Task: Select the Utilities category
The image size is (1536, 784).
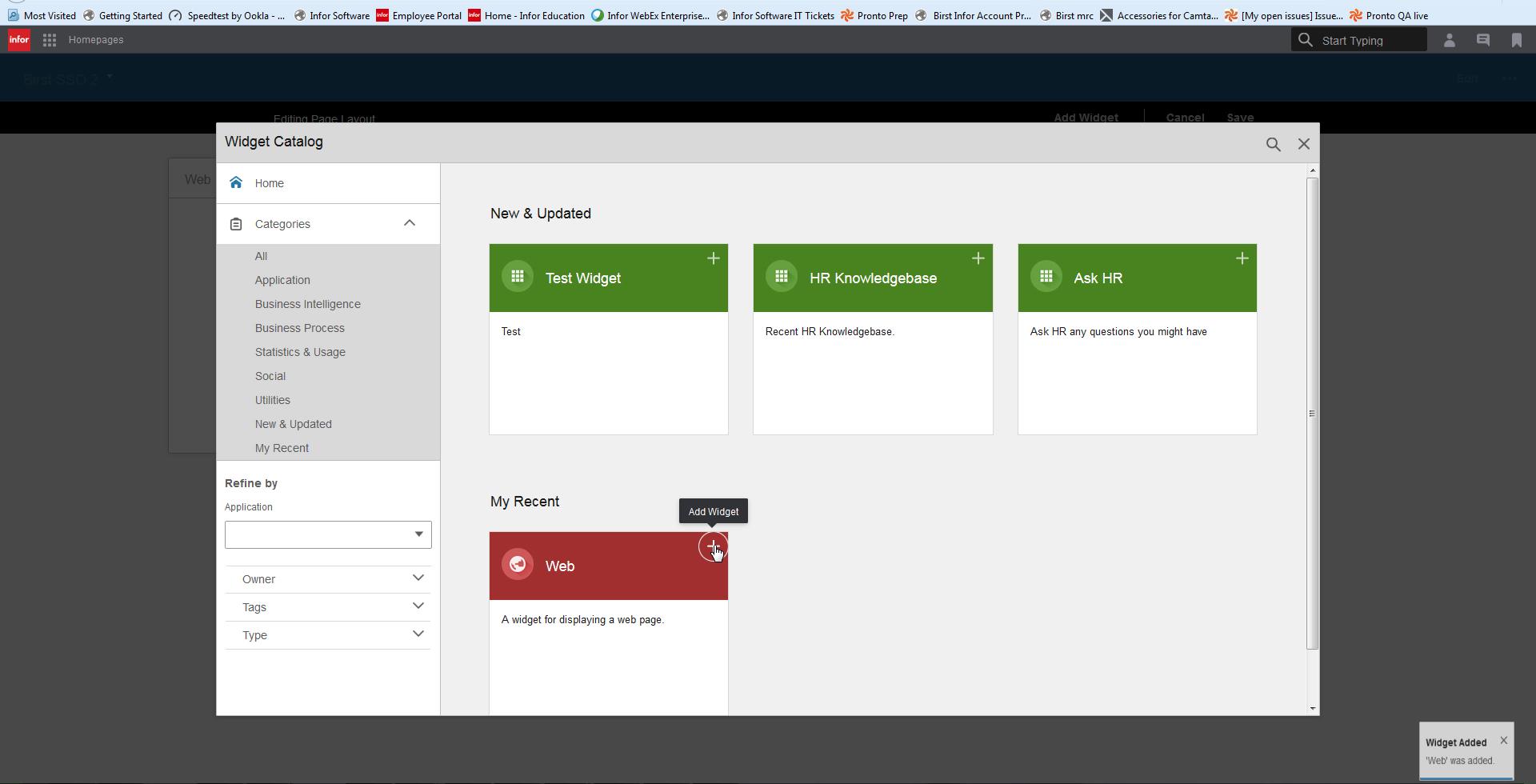Action: tap(272, 400)
